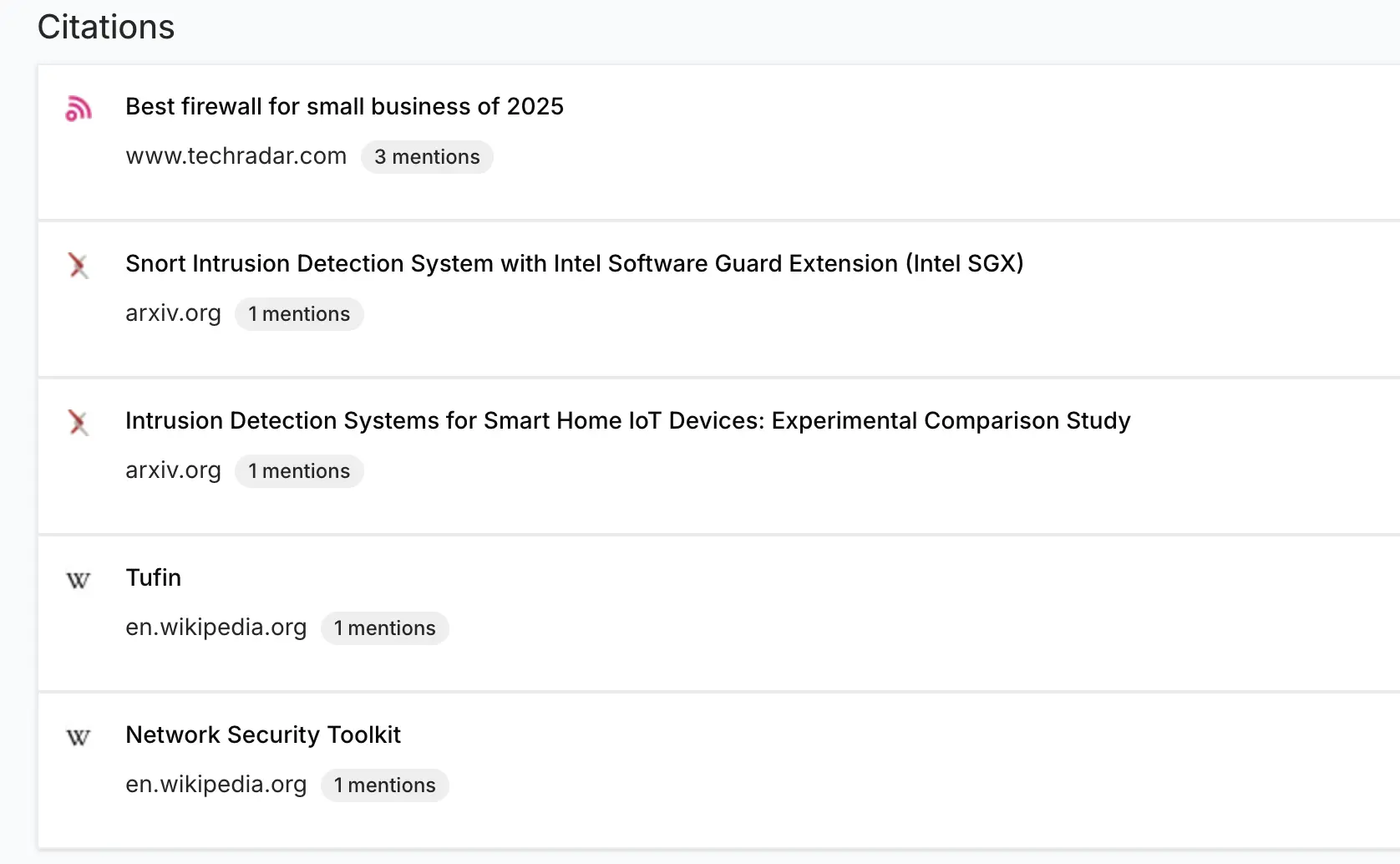The image size is (1400, 864).
Task: Click the Wikipedia icon beside Tufin
Action: 79,580
